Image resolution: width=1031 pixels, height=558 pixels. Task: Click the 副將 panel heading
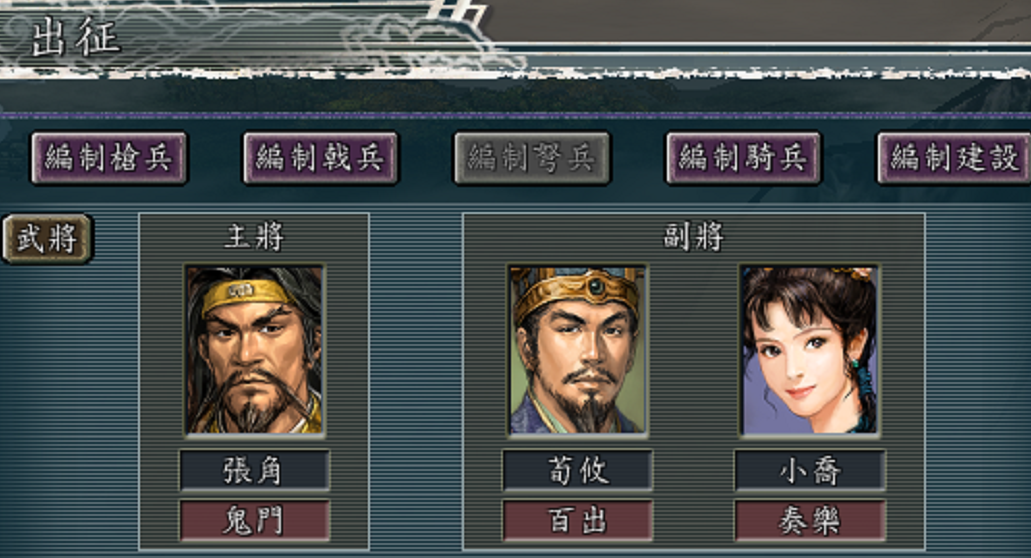[693, 237]
